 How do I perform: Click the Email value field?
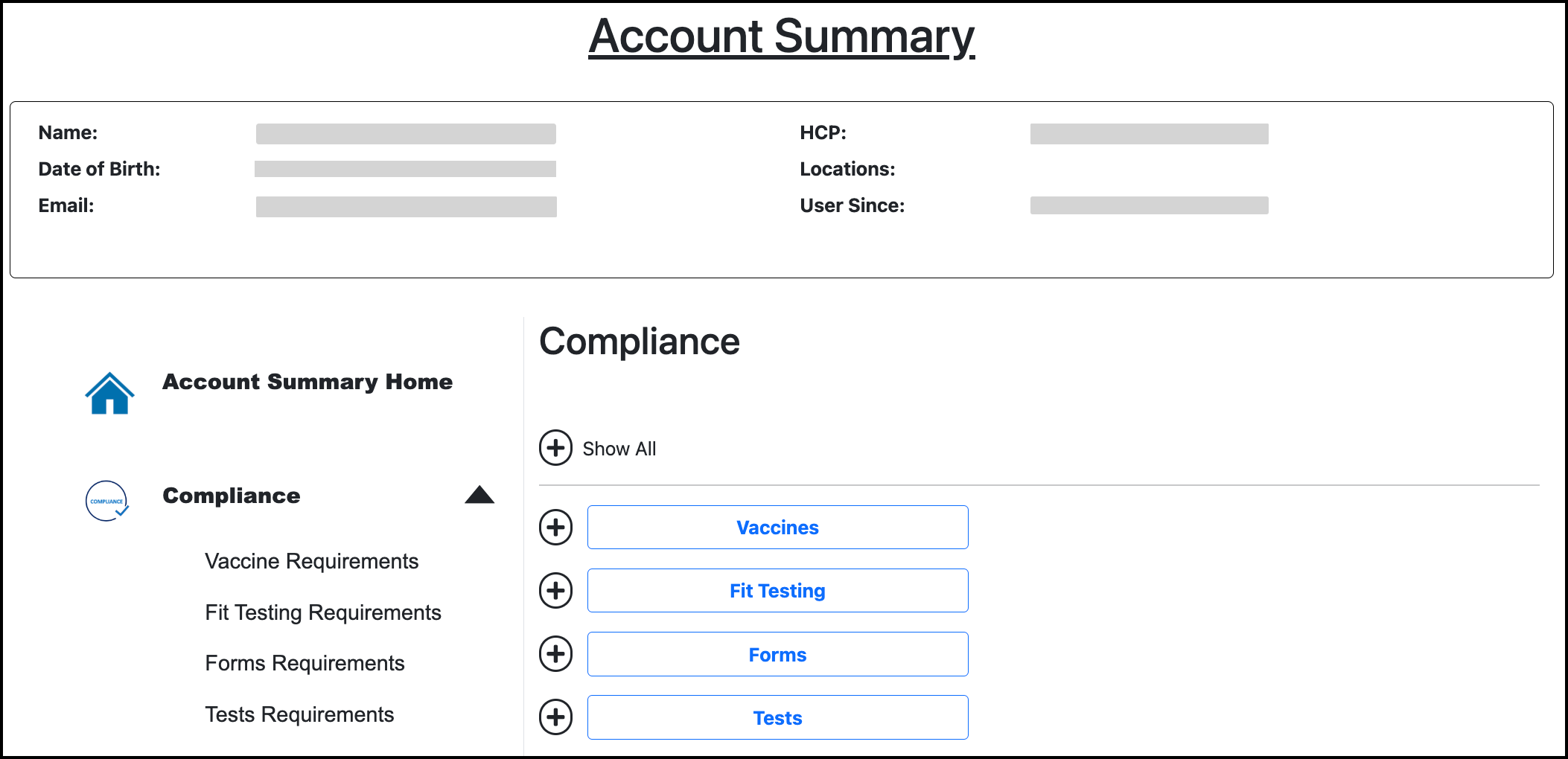coord(407,206)
